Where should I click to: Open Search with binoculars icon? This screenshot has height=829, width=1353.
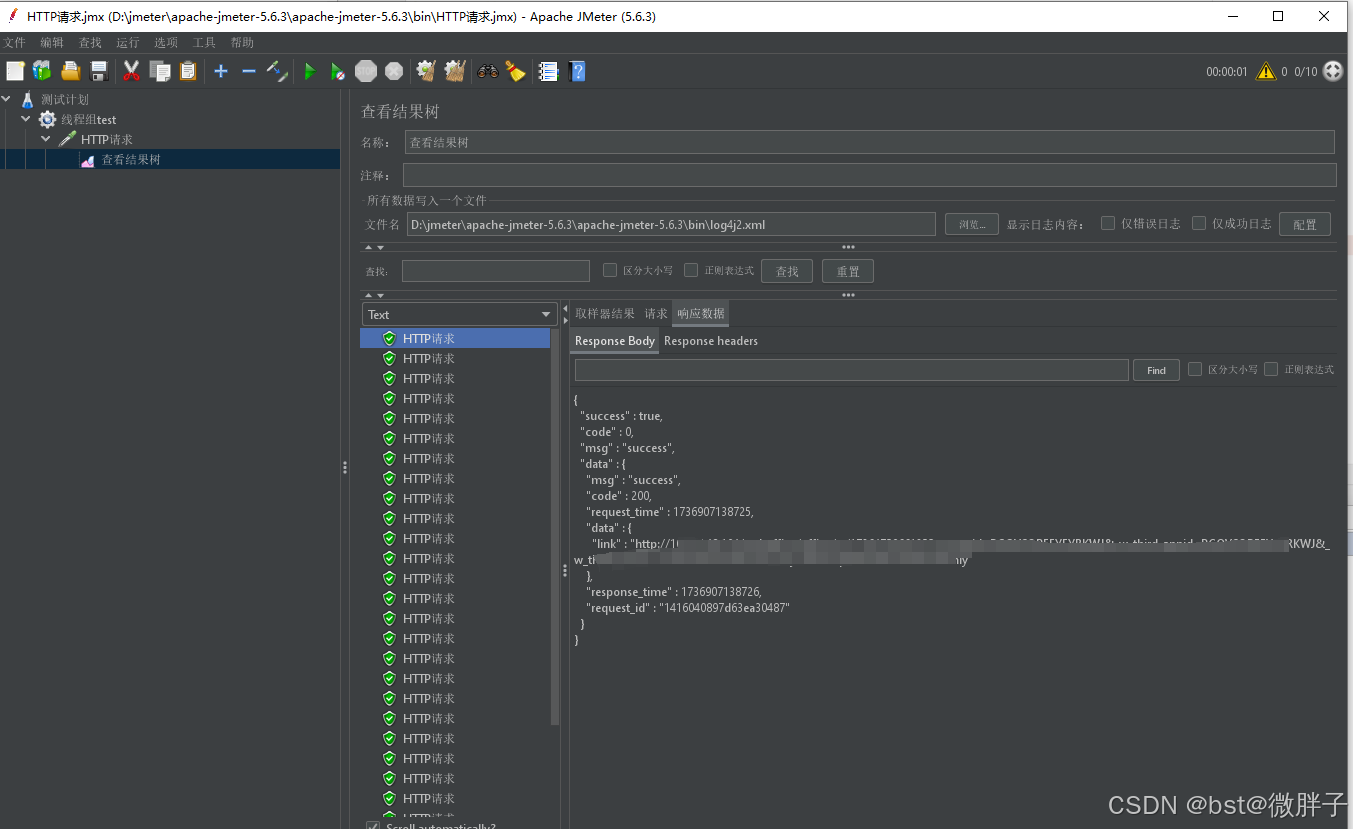point(487,71)
